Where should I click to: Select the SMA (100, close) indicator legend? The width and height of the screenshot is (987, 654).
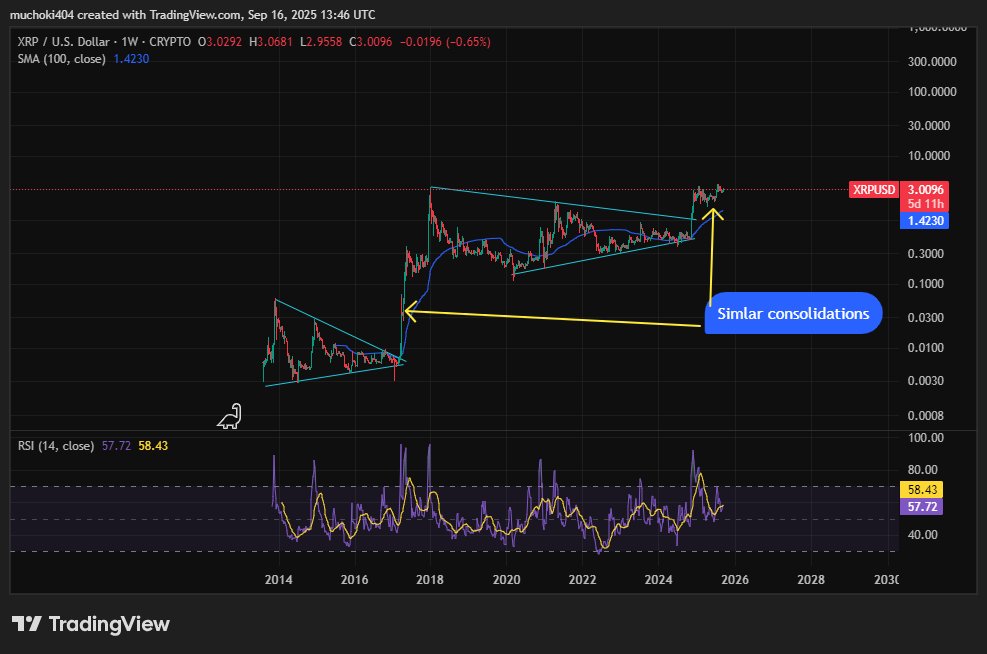(x=62, y=59)
